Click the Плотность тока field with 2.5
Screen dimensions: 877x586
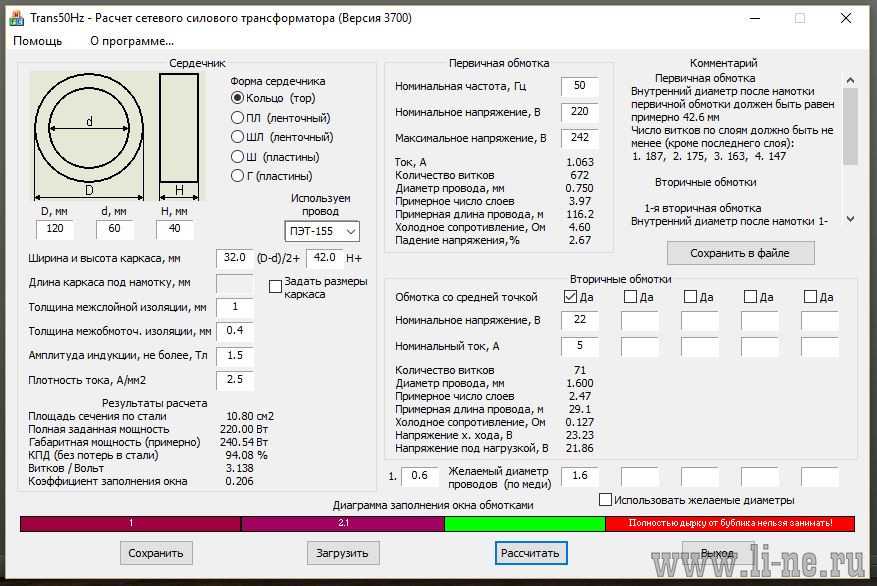pyautogui.click(x=235, y=380)
